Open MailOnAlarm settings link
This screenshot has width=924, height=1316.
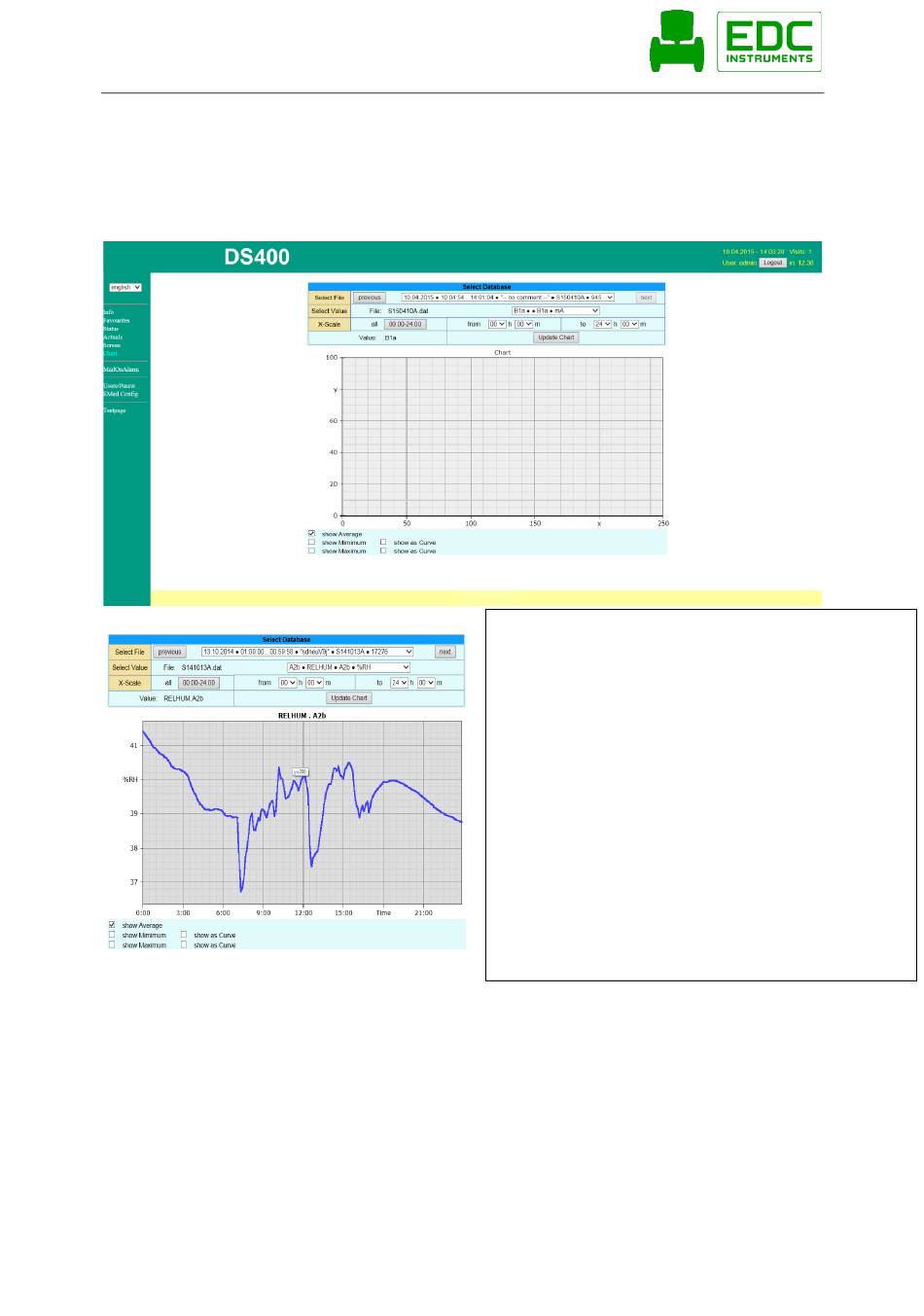pyautogui.click(x=121, y=370)
